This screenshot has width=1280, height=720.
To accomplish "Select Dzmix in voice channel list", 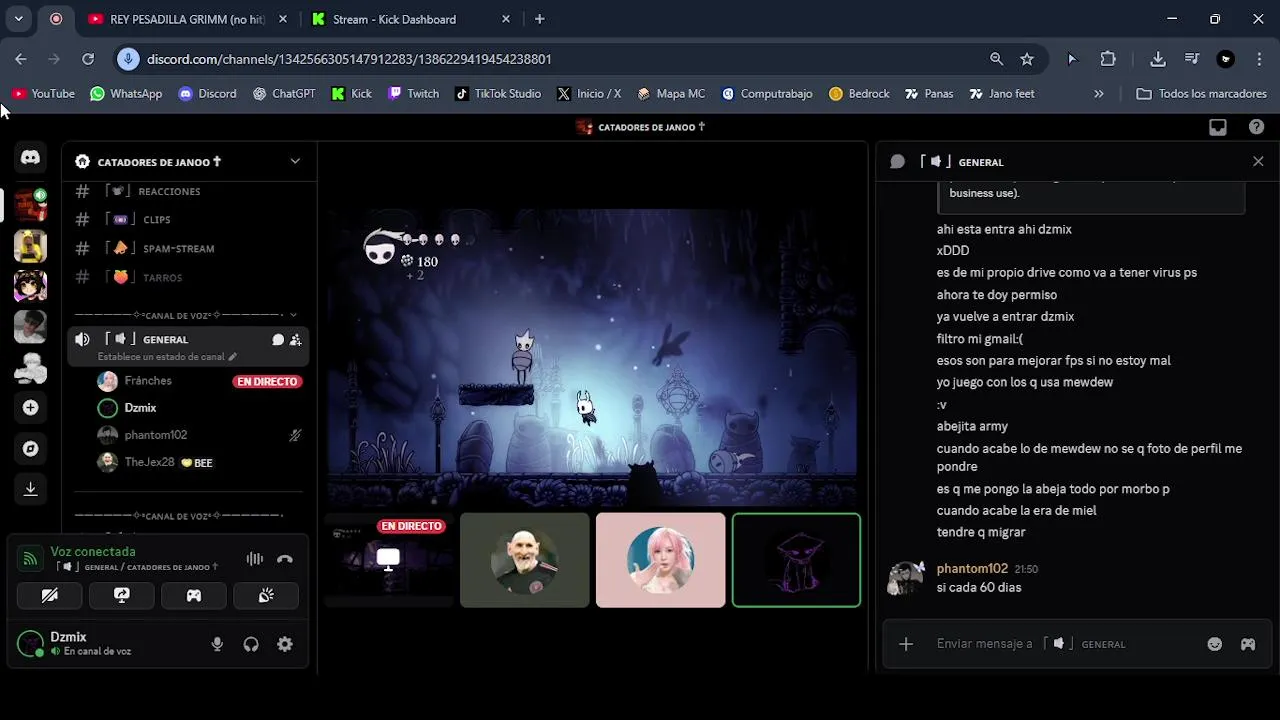I will coord(198,408).
